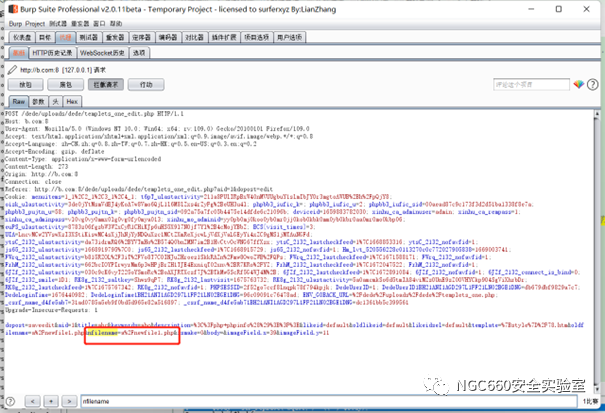Click the search box containing nfilename

[329, 401]
